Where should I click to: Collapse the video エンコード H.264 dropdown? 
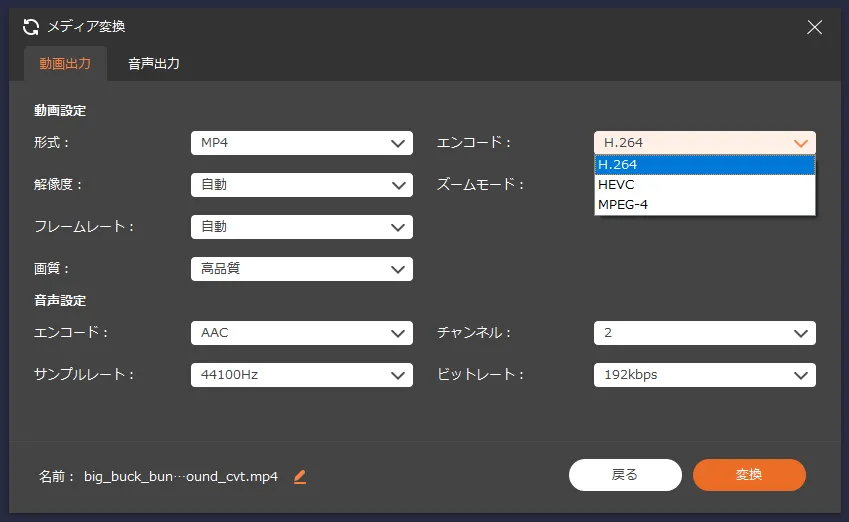point(704,143)
